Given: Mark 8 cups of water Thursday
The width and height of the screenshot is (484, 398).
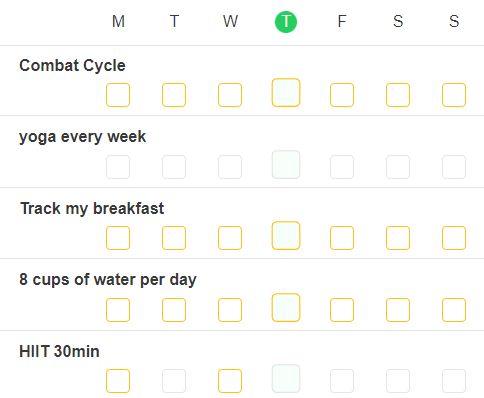Looking at the screenshot, I should (286, 308).
